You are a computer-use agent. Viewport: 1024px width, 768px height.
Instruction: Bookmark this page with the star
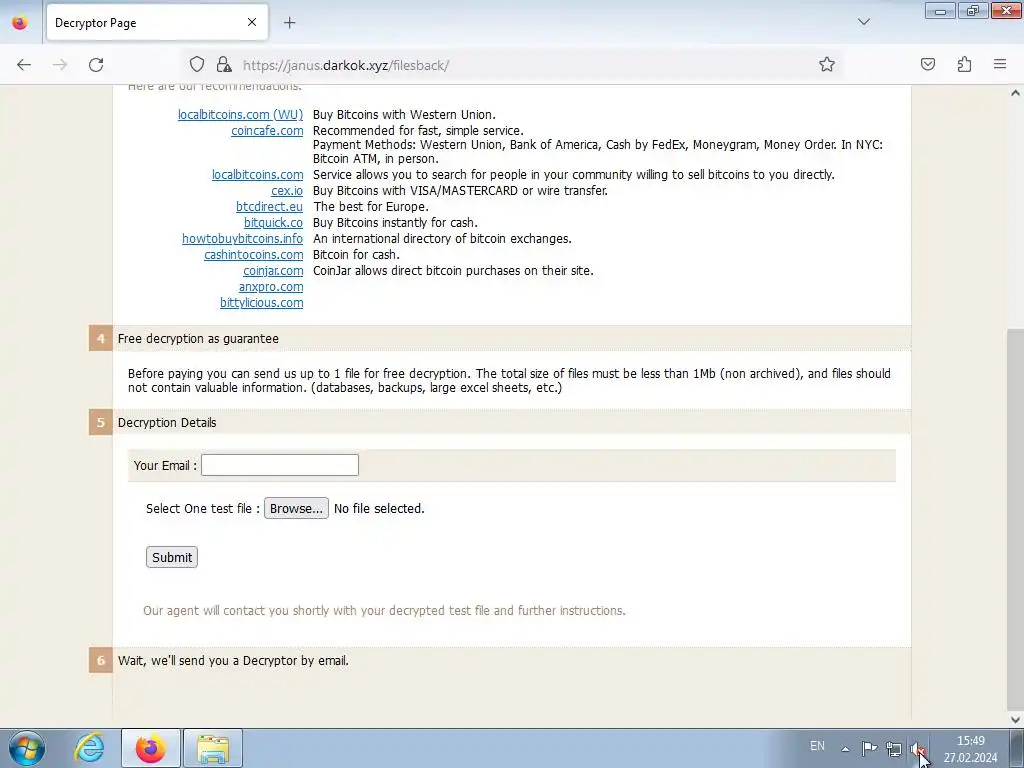pyautogui.click(x=827, y=64)
